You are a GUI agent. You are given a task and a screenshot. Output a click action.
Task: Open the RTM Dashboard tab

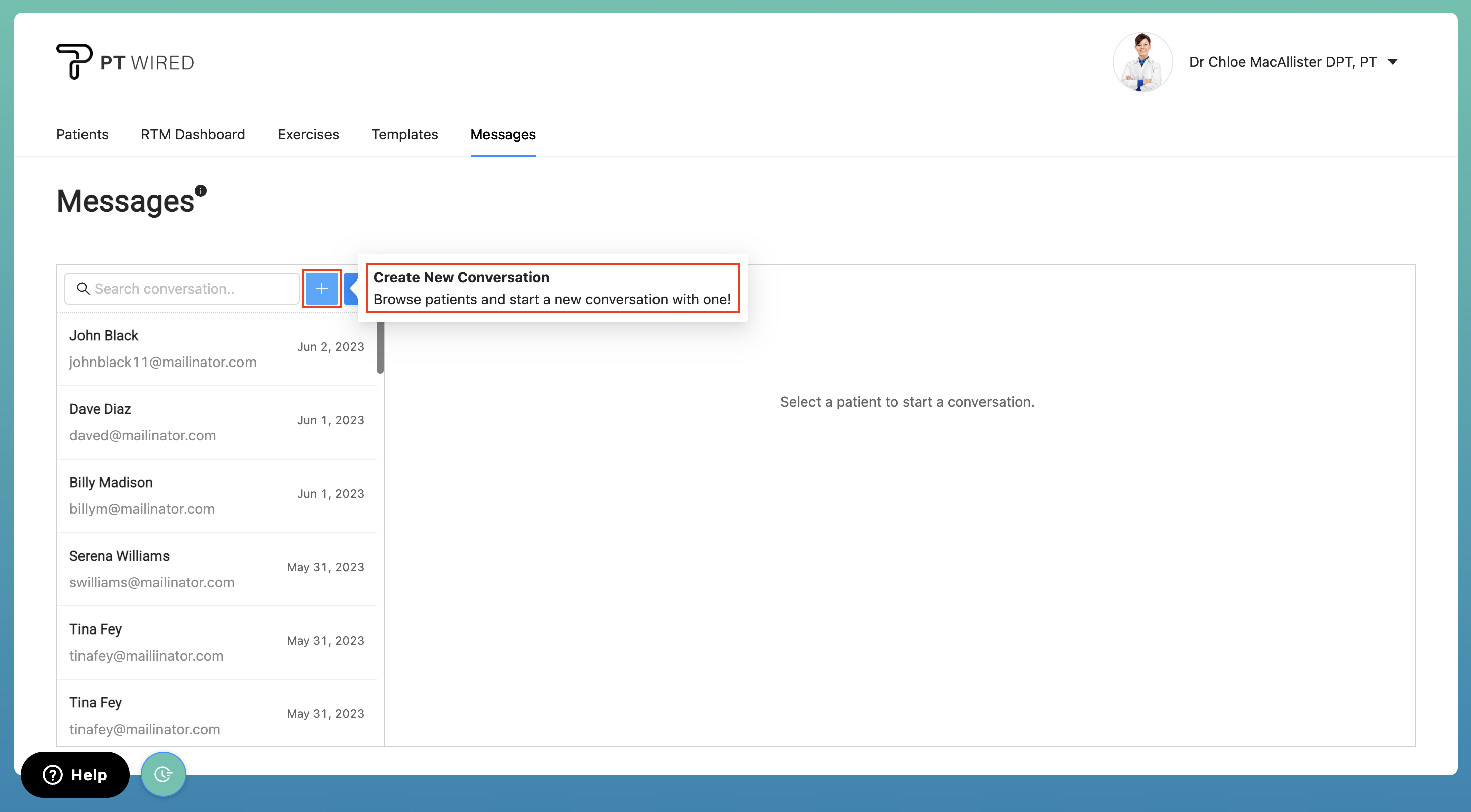pyautogui.click(x=193, y=135)
